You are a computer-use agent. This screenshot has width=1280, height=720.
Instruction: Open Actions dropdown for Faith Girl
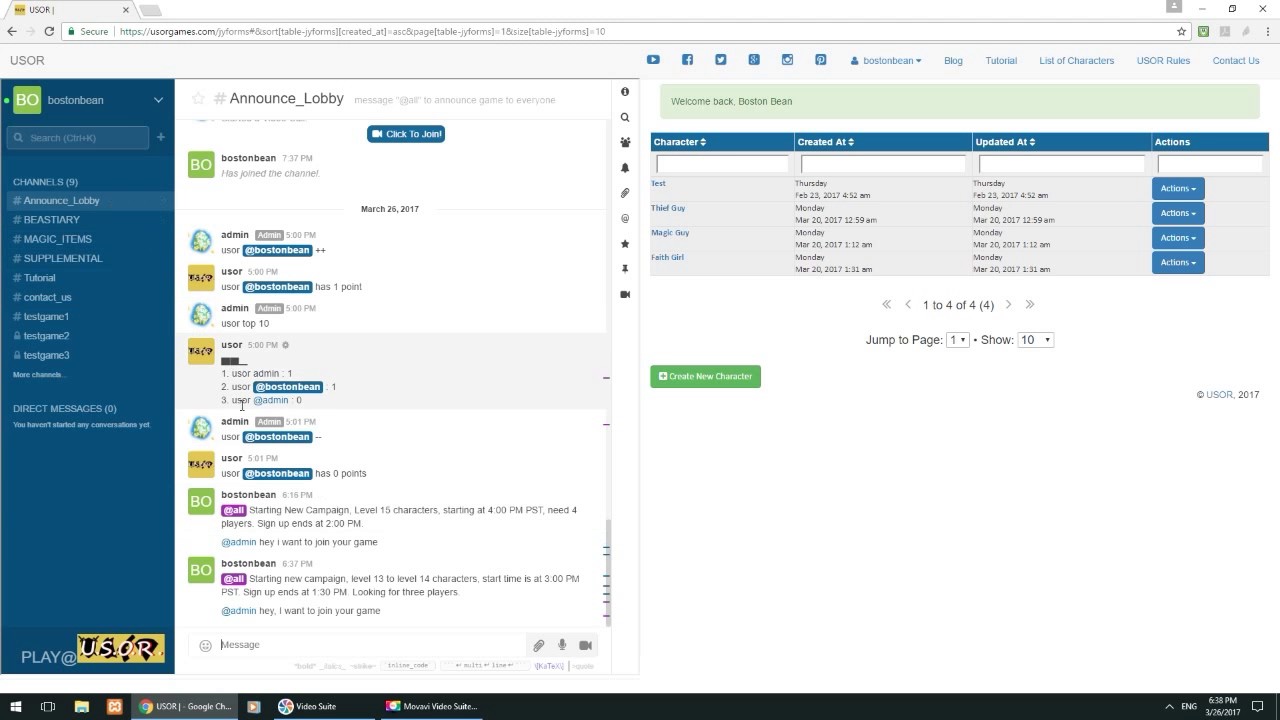1178,262
